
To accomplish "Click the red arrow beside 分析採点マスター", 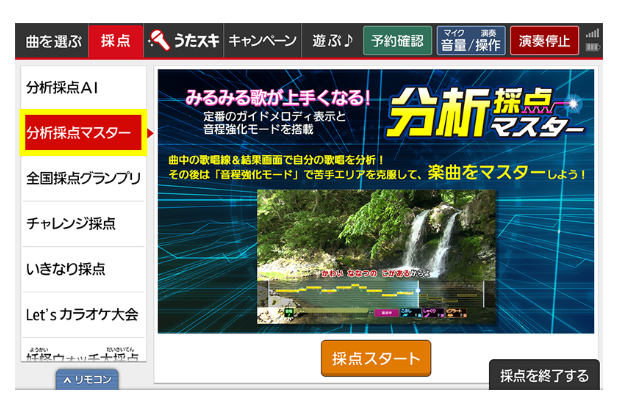I will pos(150,132).
